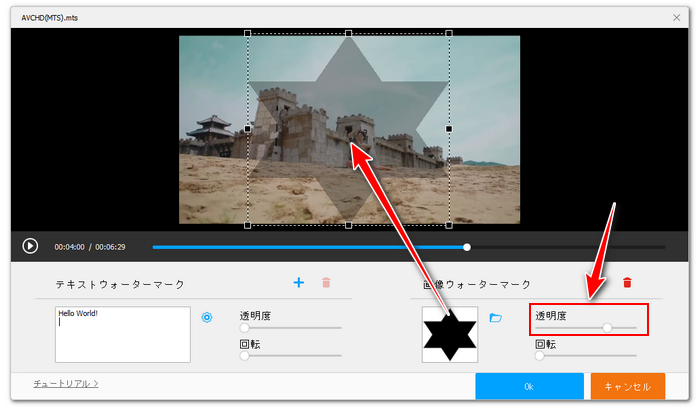Image resolution: width=700 pixels, height=407 pixels.
Task: Click the top-right resize handle of the watermark
Action: 449,33
